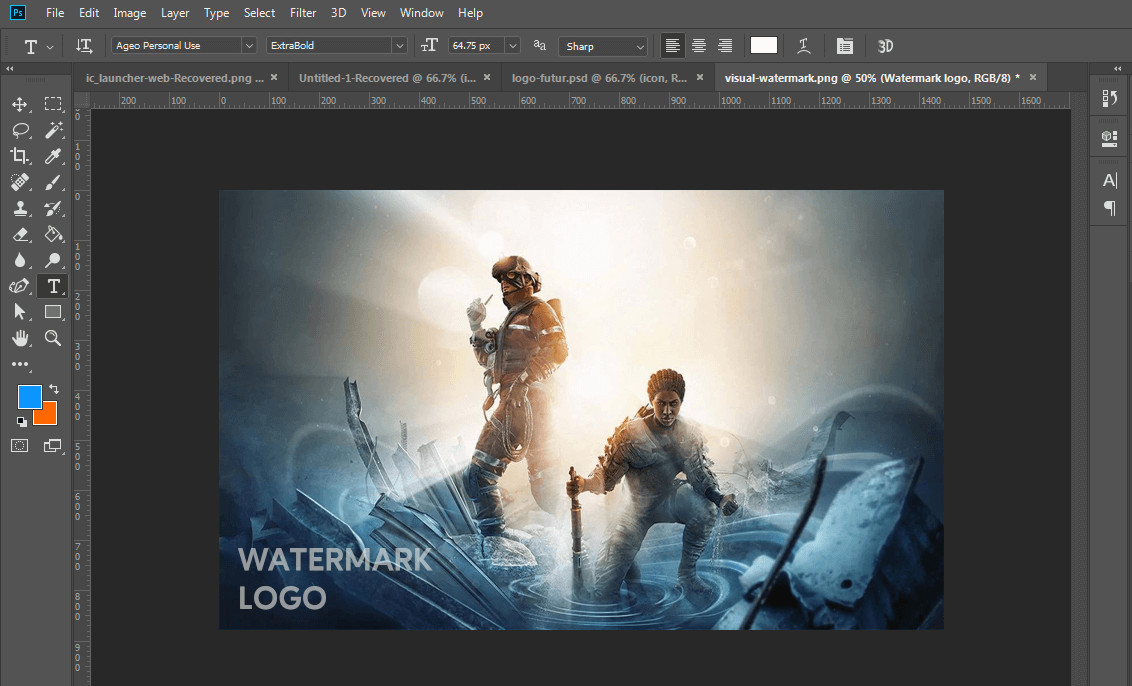Select the Eraser tool
This screenshot has height=686, width=1132.
20,234
